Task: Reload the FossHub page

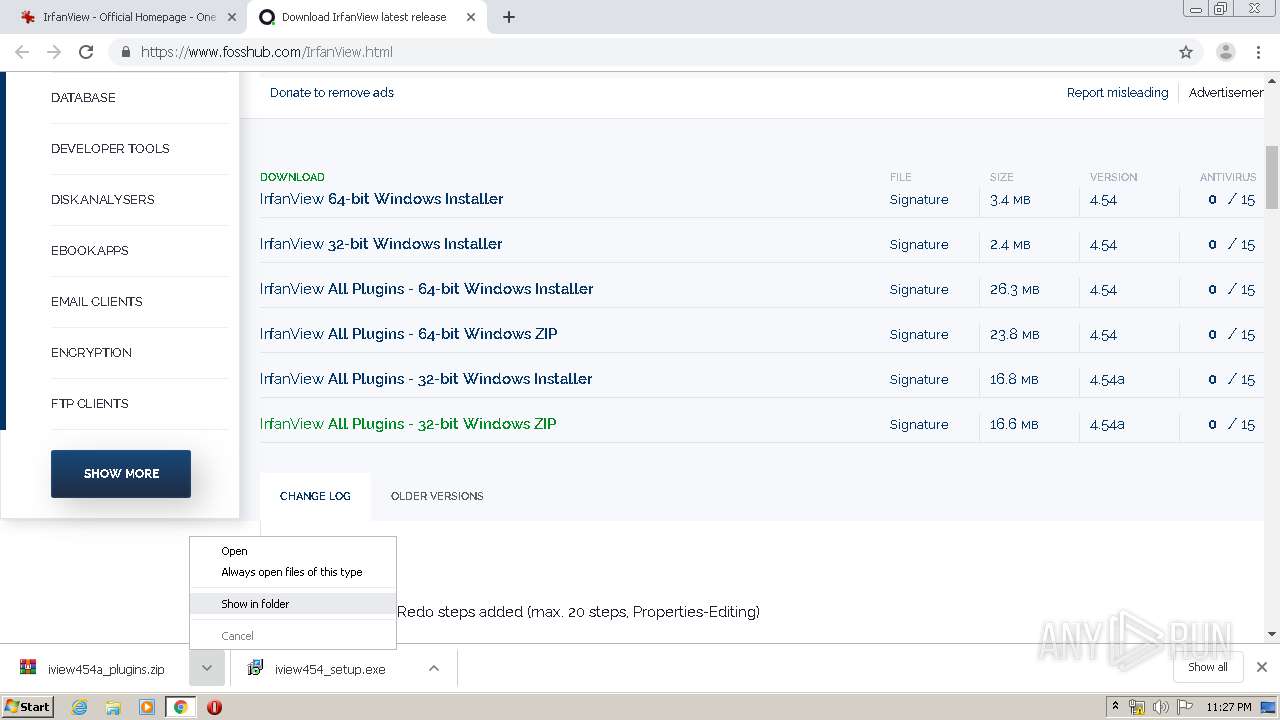Action: coord(86,52)
